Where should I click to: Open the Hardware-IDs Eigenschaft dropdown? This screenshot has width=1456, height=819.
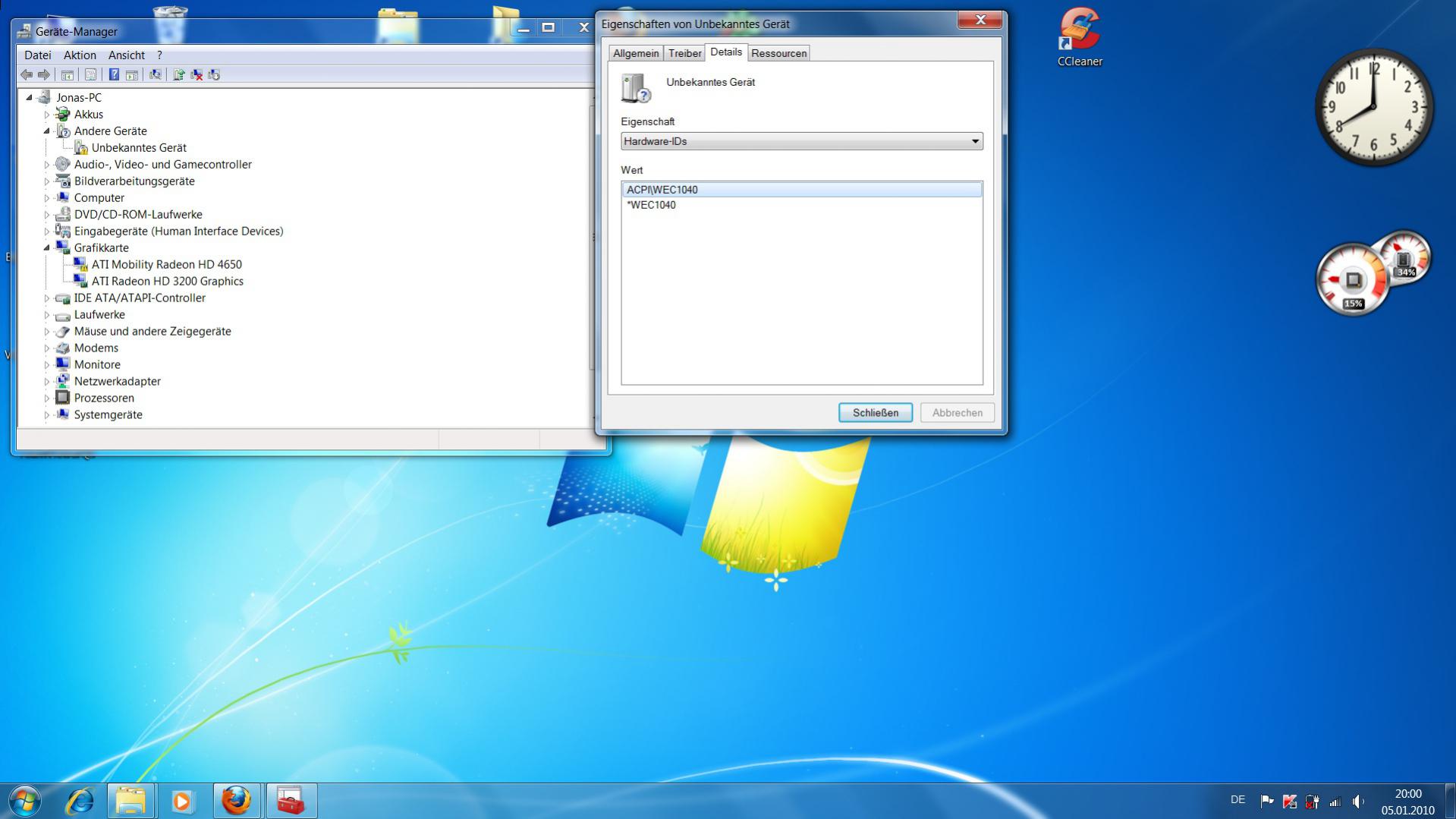pos(802,141)
